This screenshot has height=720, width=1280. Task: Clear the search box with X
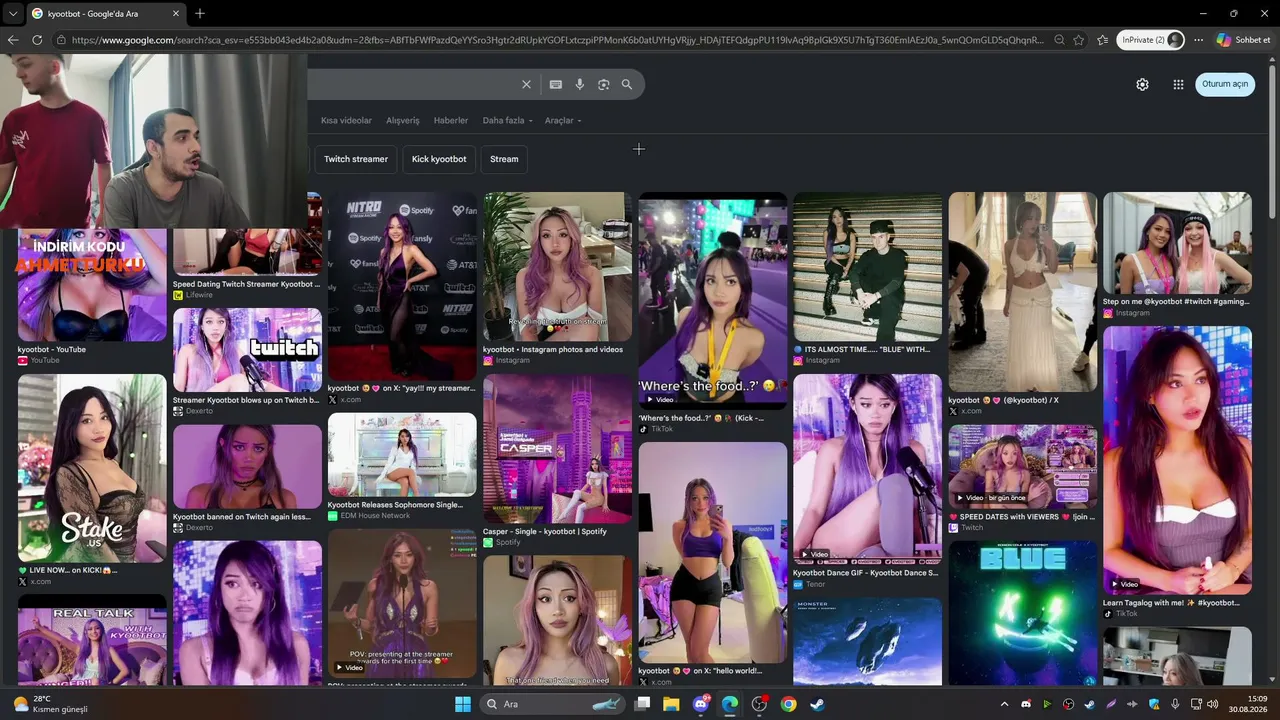click(x=526, y=84)
